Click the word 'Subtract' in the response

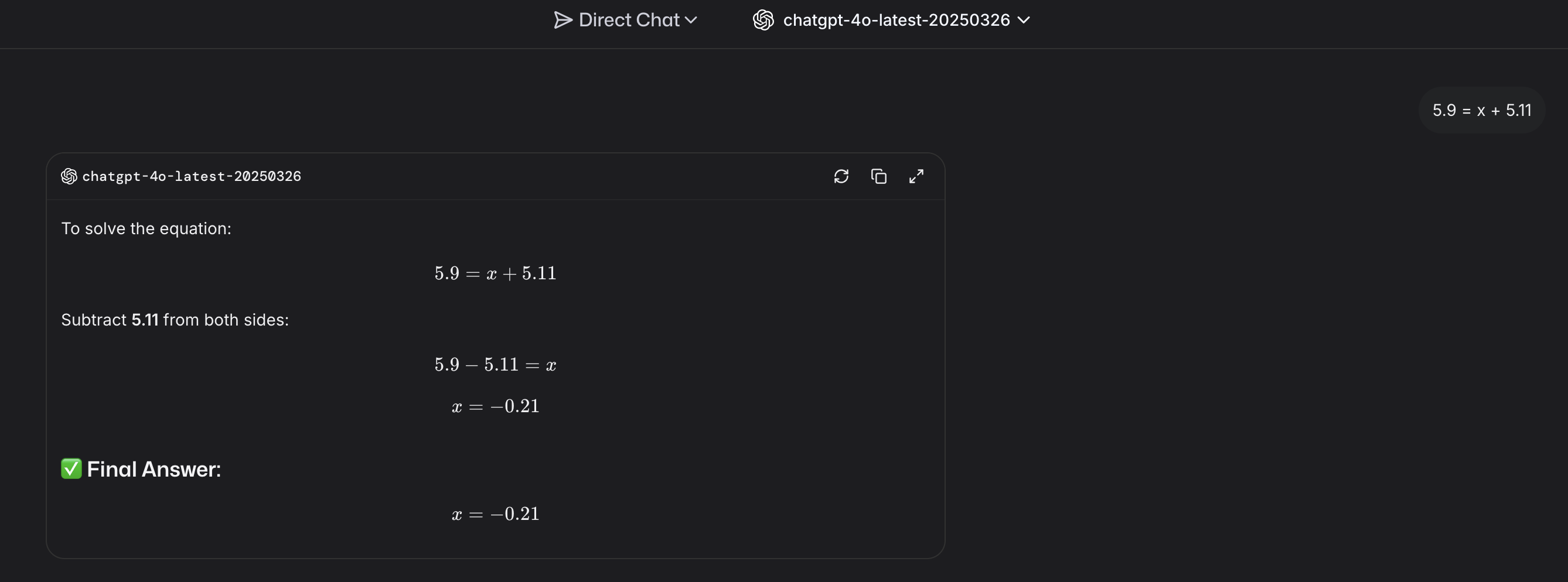[x=94, y=320]
